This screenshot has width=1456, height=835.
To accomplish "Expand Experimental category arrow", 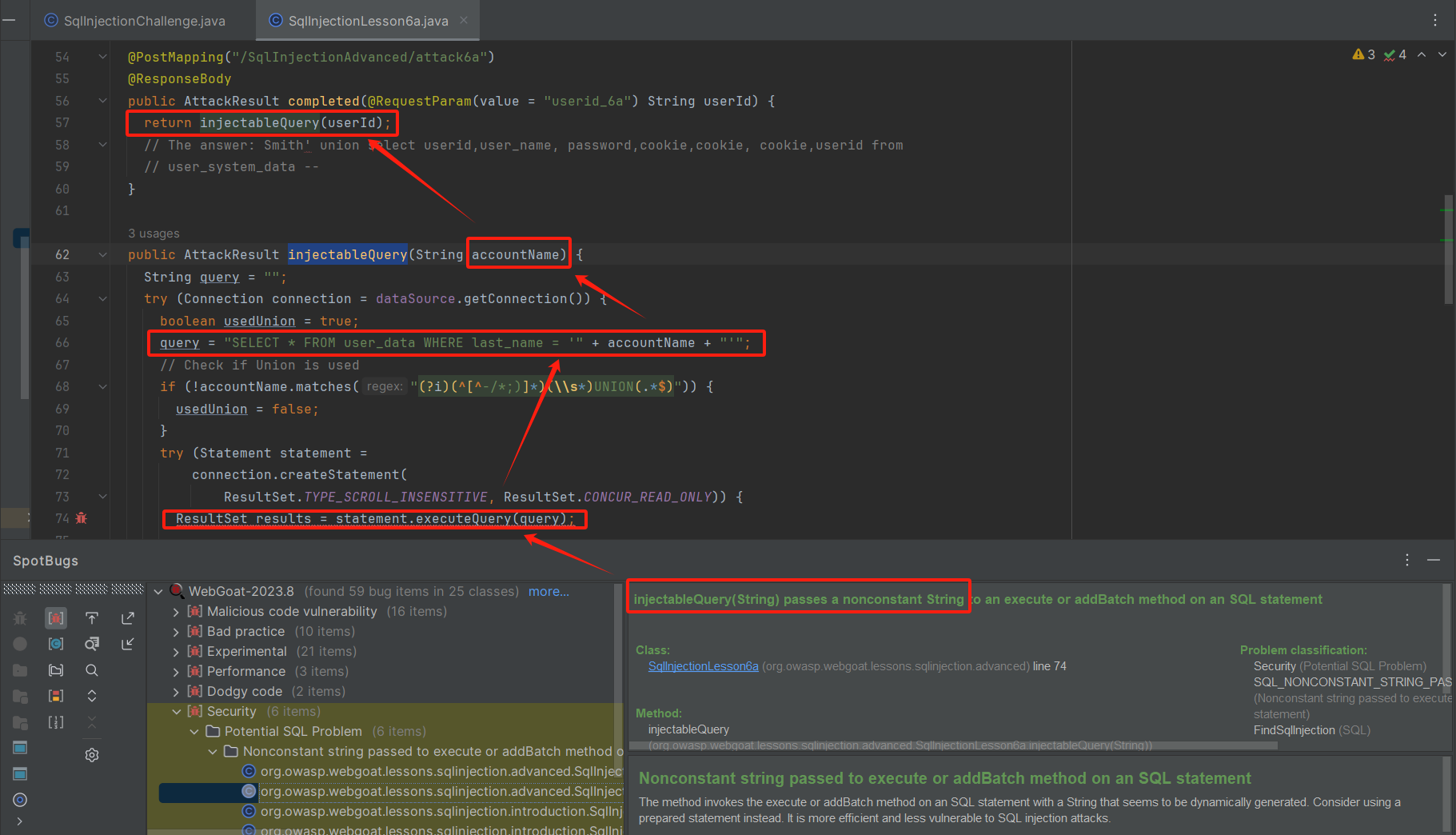I will click(176, 651).
